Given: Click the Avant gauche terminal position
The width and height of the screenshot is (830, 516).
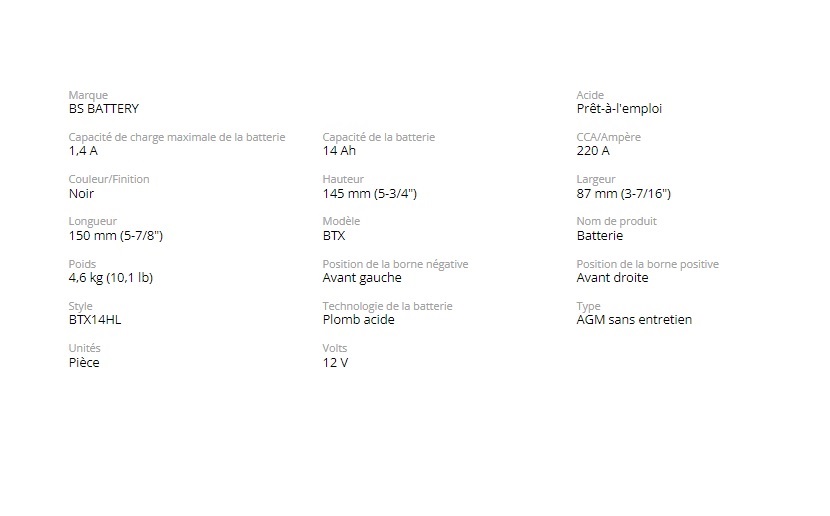Looking at the screenshot, I should (x=362, y=278).
